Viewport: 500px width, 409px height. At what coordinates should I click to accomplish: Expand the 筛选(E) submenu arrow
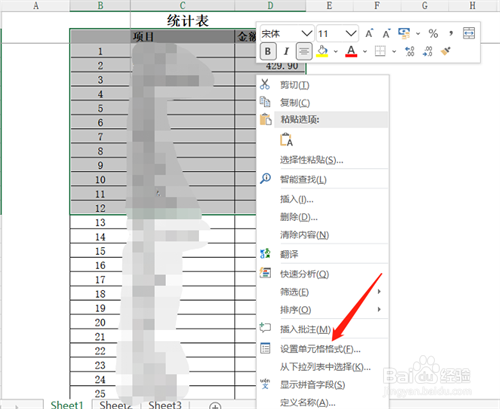click(x=379, y=291)
